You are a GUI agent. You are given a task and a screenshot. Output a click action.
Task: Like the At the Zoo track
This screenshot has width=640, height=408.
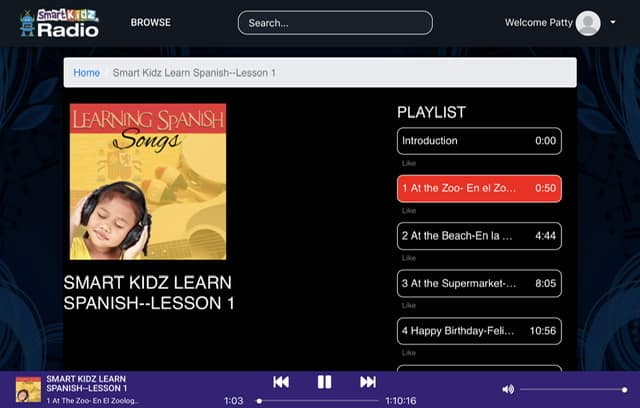point(409,211)
